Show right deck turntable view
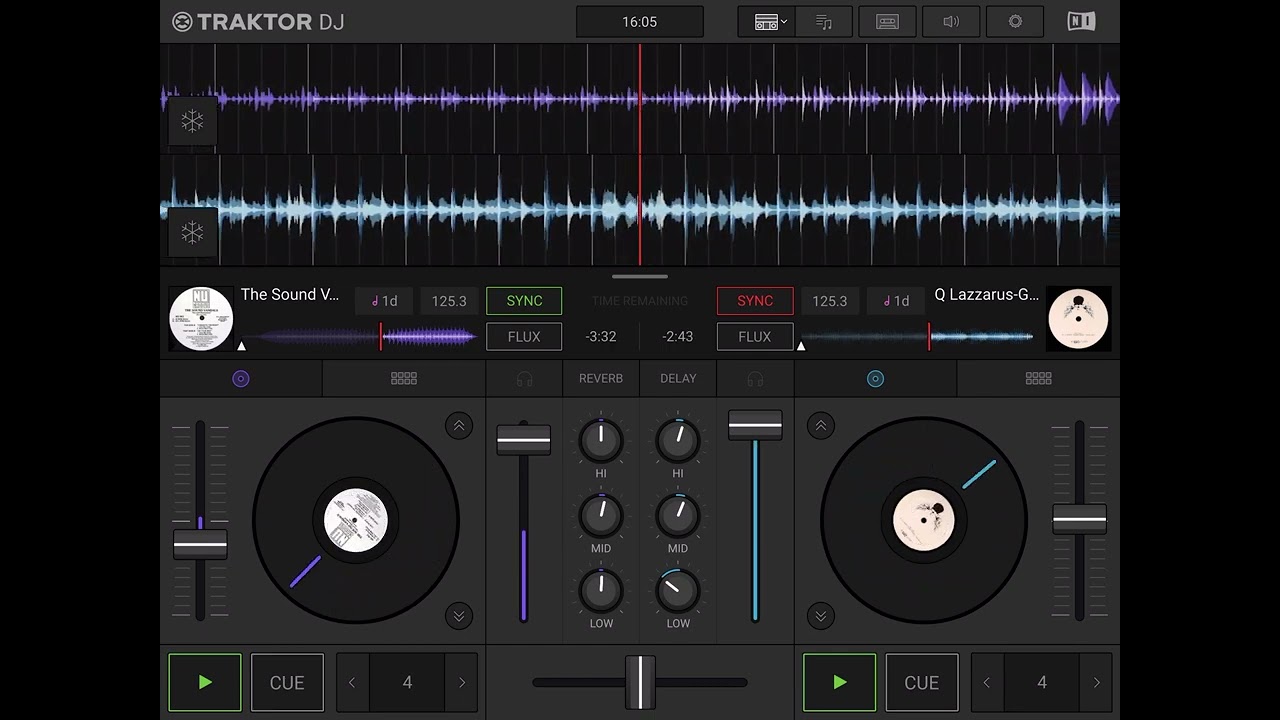Image resolution: width=1280 pixels, height=720 pixels. (875, 379)
